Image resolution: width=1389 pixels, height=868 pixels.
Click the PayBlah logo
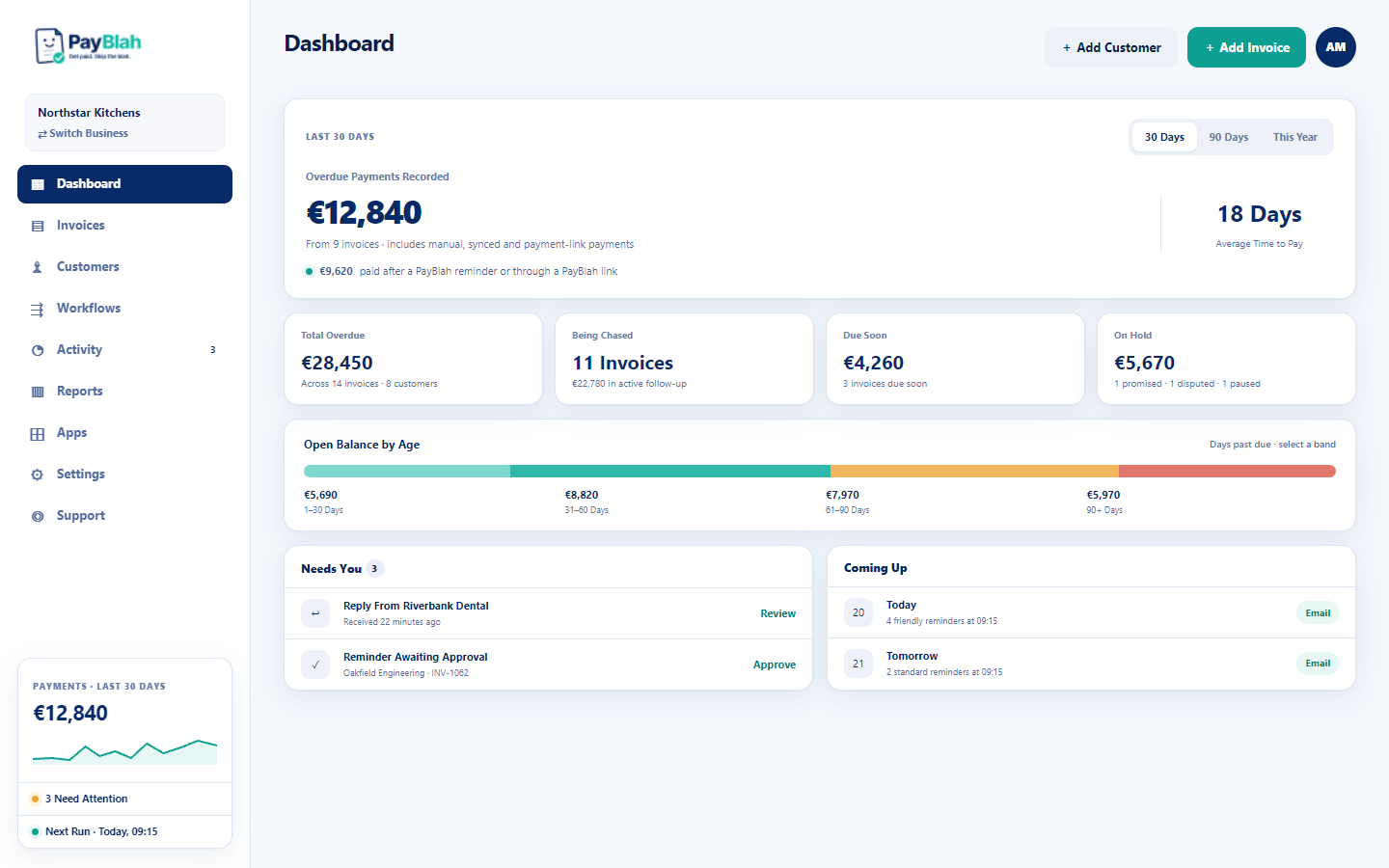tap(88, 45)
